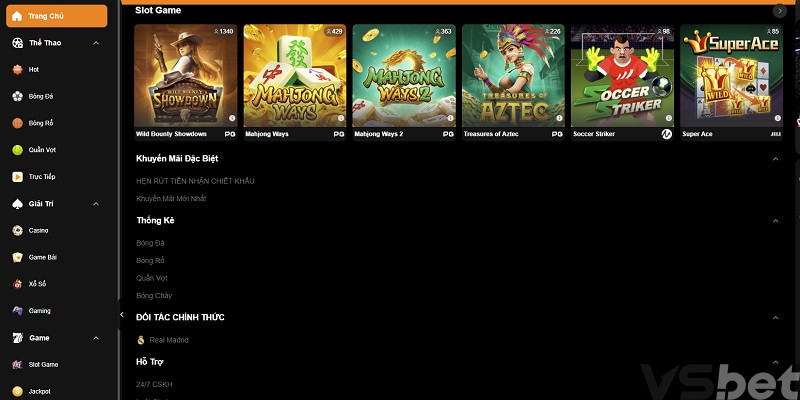
Task: Open the Treasures of Aztec game thumbnail
Action: pyautogui.click(x=513, y=76)
